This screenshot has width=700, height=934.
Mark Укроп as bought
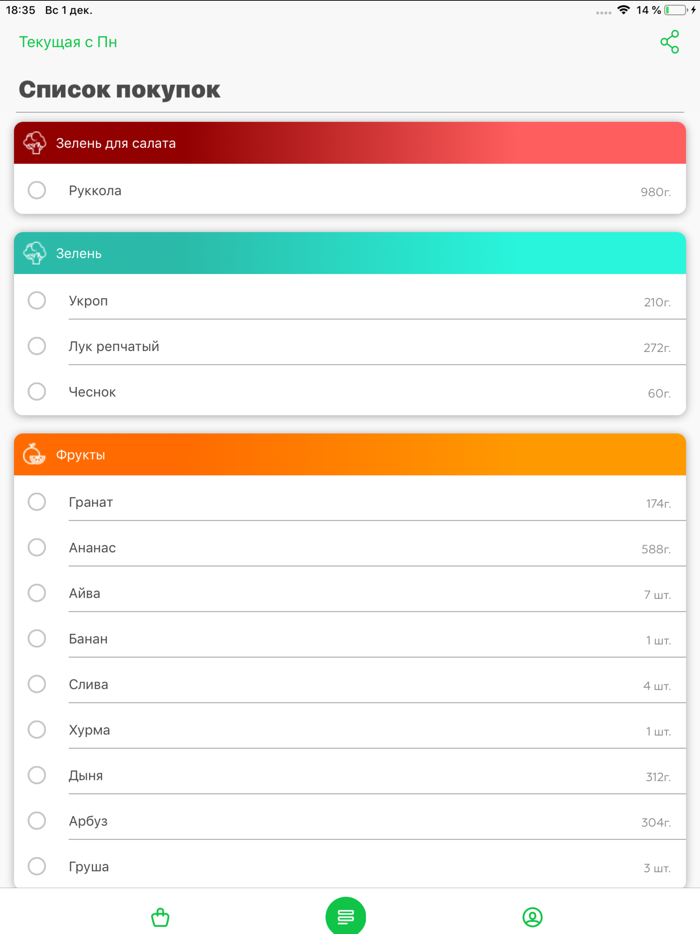click(x=37, y=300)
